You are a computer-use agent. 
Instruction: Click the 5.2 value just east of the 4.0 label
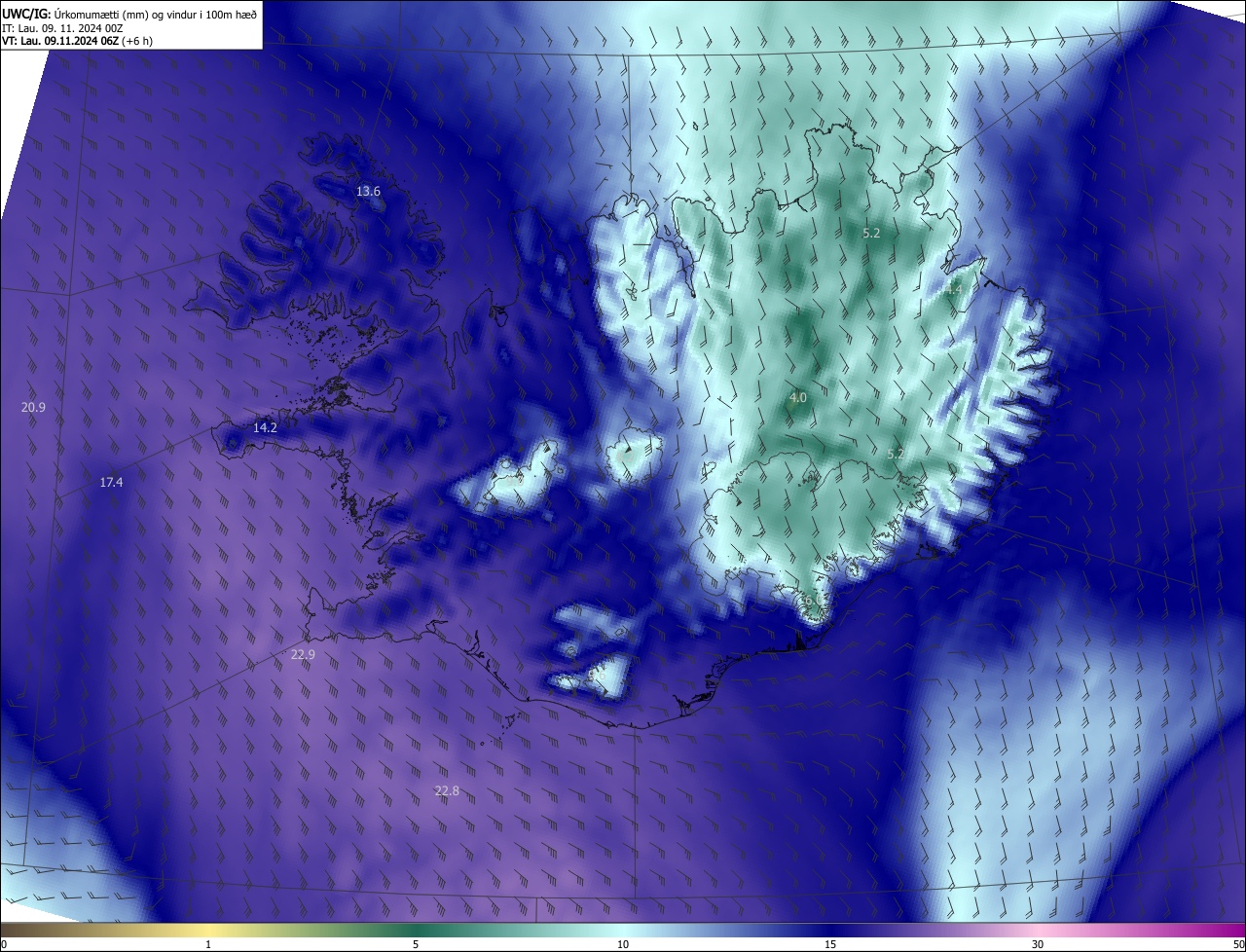tap(896, 455)
